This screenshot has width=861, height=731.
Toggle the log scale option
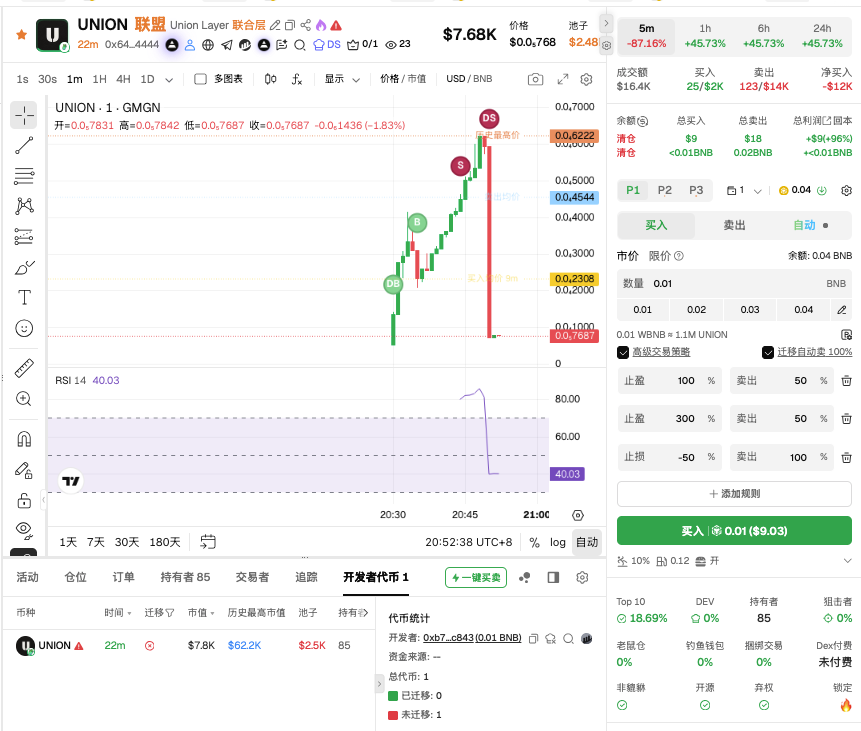coord(557,542)
